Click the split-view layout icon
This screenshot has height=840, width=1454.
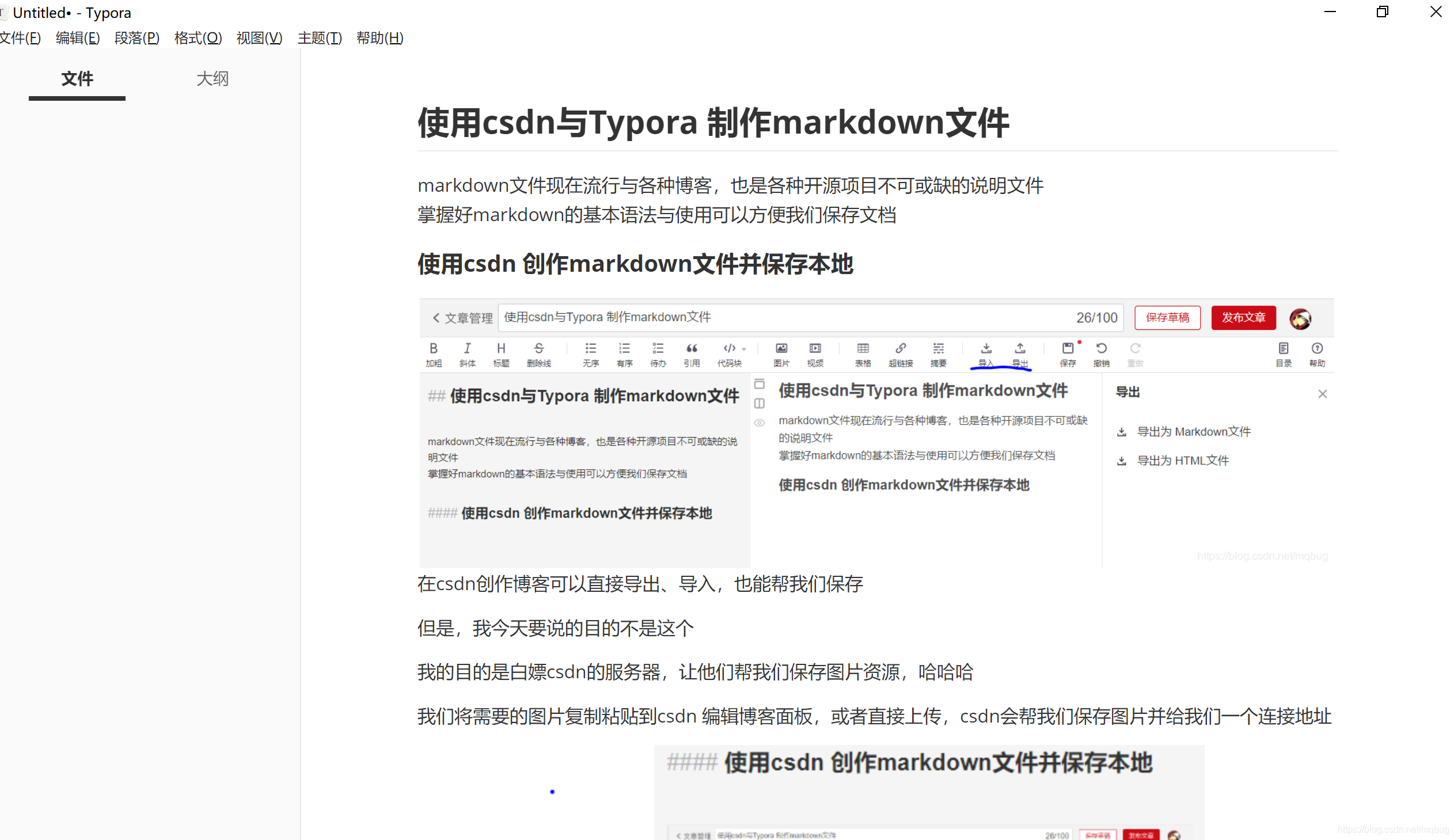point(760,403)
